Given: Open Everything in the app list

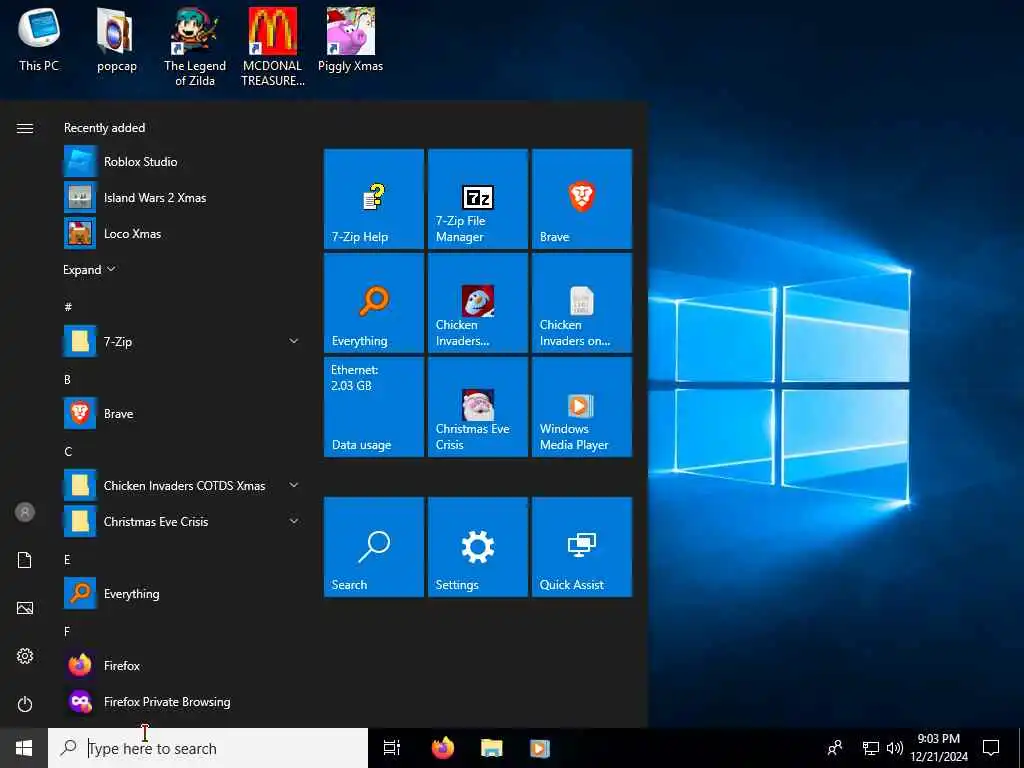Looking at the screenshot, I should click(x=182, y=594).
